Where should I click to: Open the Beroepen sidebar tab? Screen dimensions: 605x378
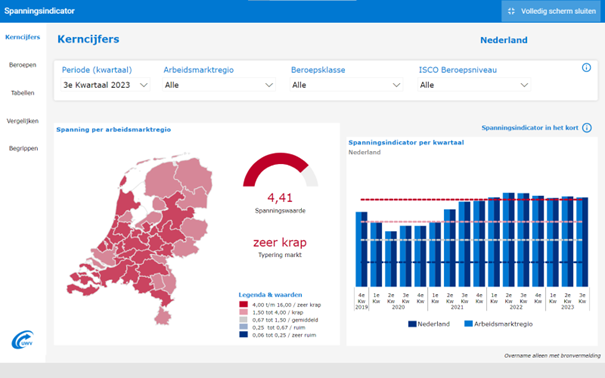pos(22,65)
